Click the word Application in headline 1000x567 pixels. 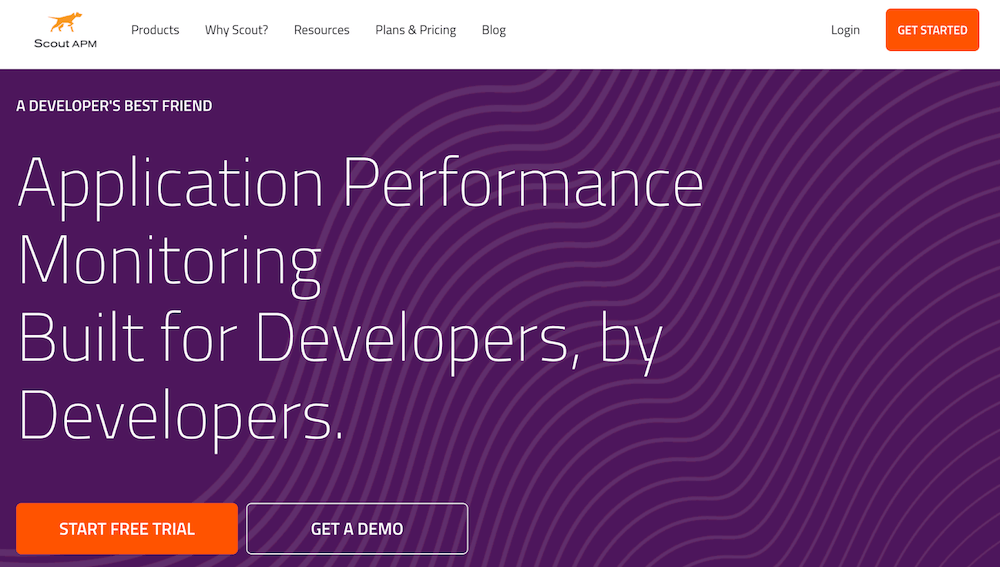(171, 184)
